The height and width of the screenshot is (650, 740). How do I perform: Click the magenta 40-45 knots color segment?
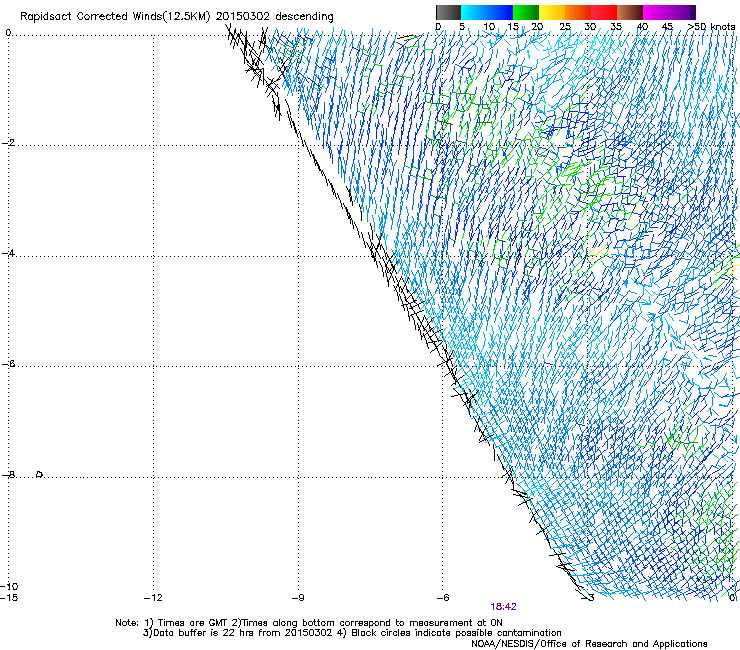(x=656, y=12)
